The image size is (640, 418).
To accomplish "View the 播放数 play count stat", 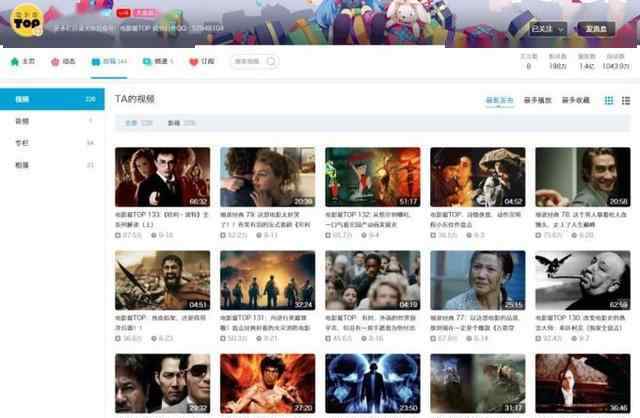I will [616, 61].
